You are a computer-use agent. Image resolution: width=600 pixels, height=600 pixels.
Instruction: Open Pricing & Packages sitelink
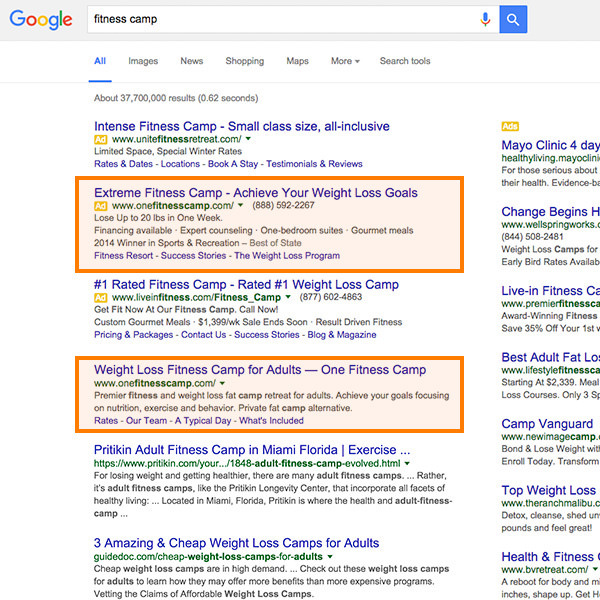pyautogui.click(x=134, y=335)
